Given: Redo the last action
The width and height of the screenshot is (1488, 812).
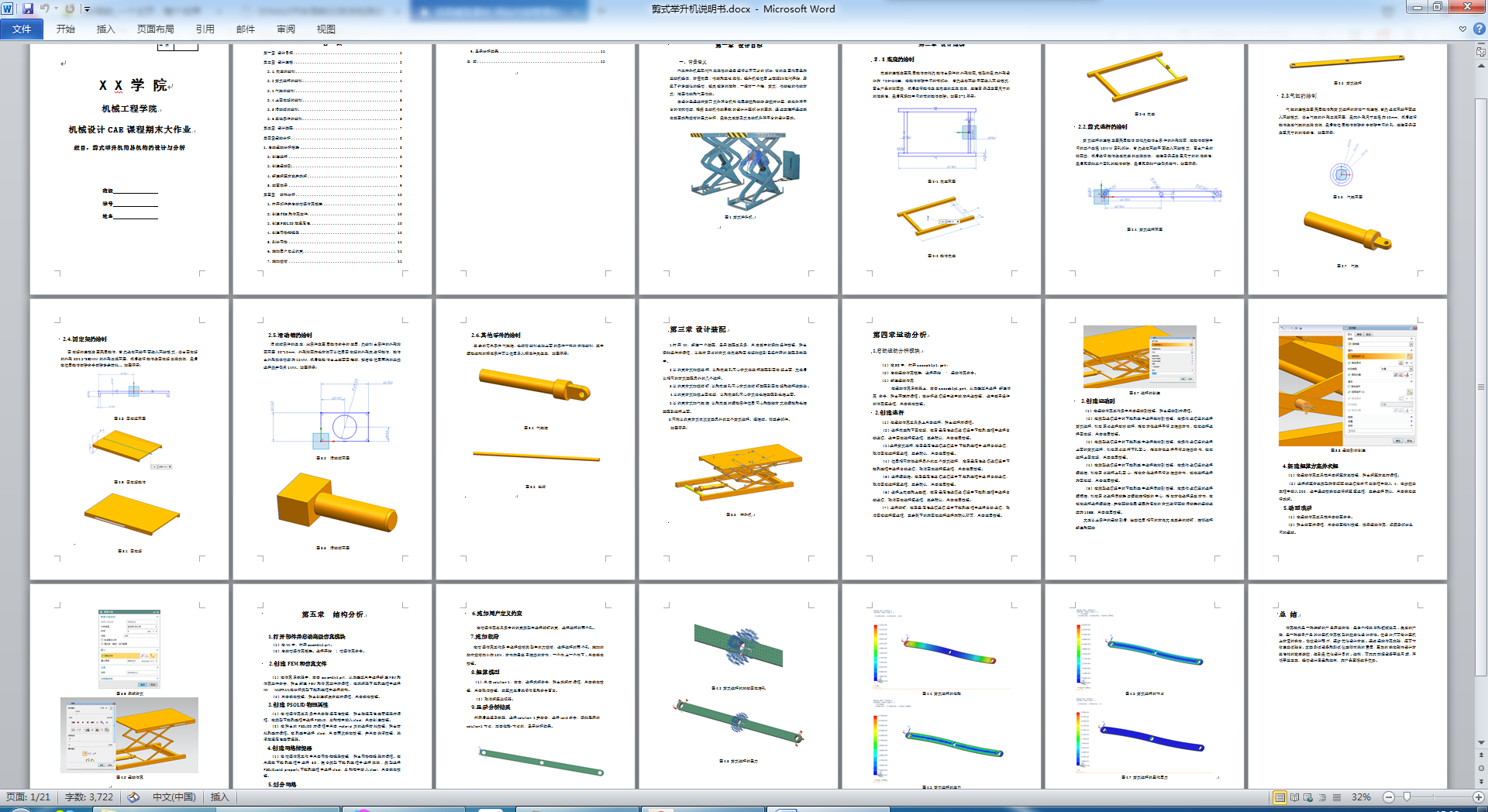Looking at the screenshot, I should [x=71, y=9].
